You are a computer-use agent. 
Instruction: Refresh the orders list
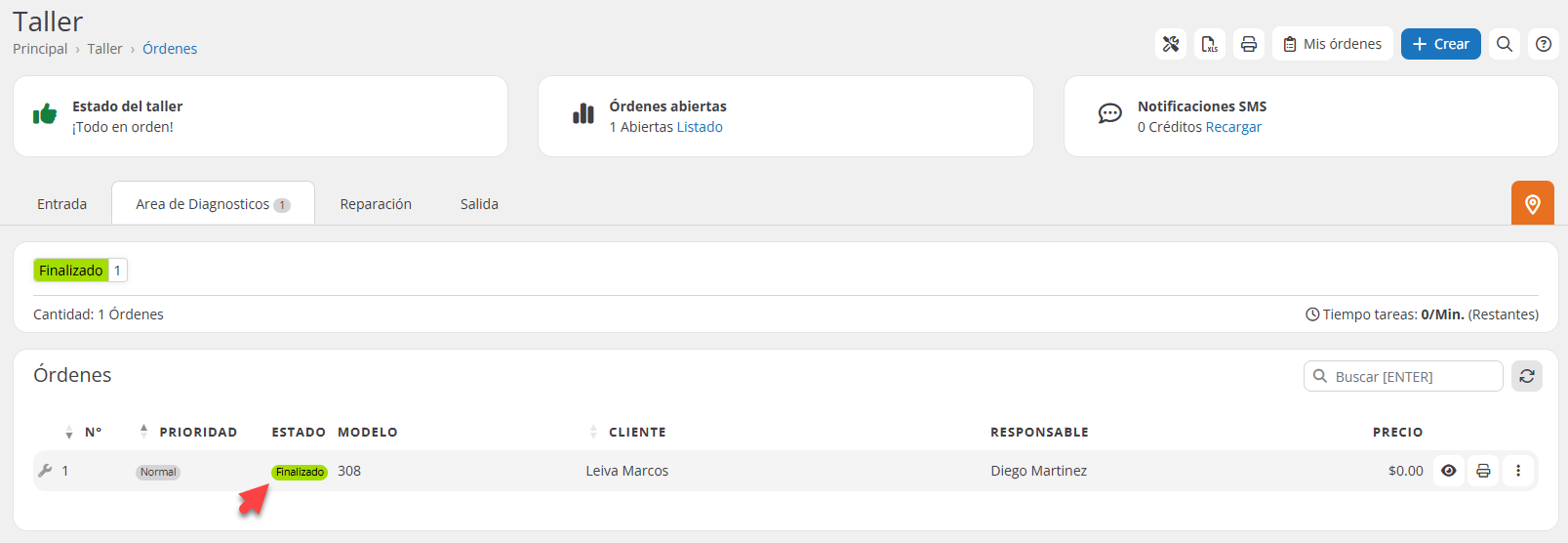[x=1527, y=376]
